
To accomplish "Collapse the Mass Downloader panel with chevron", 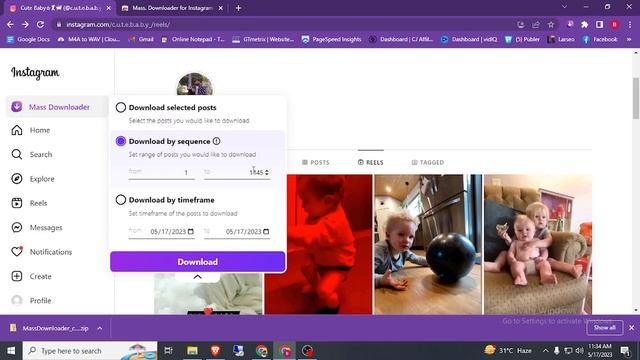I will tap(198, 277).
